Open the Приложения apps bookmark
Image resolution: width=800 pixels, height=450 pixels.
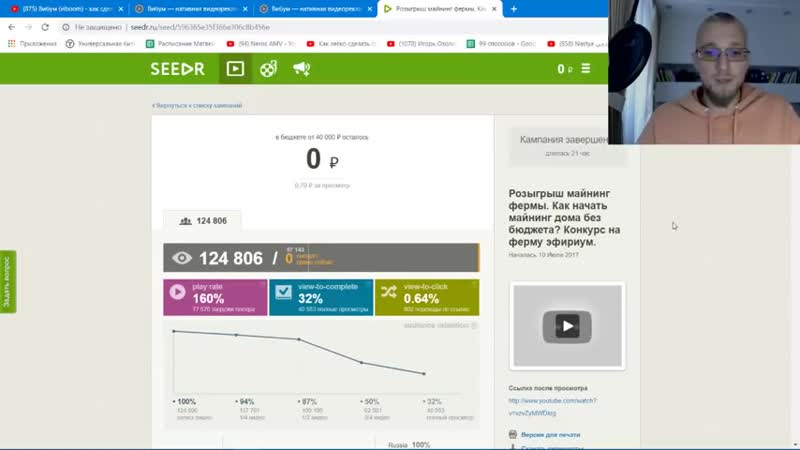tap(32, 44)
